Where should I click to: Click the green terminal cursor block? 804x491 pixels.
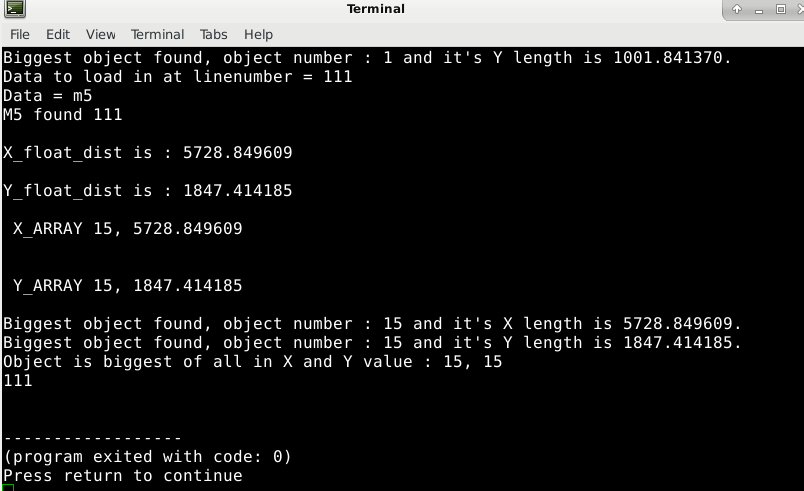8,488
